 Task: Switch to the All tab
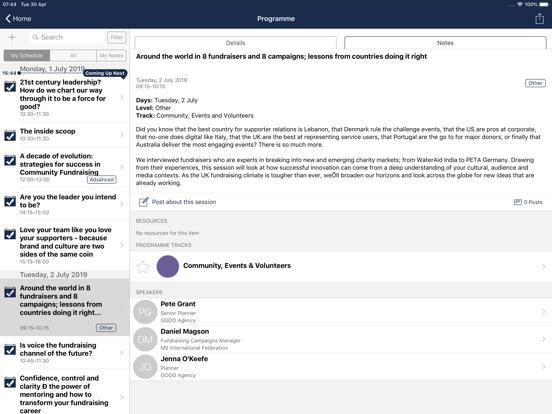[73, 56]
